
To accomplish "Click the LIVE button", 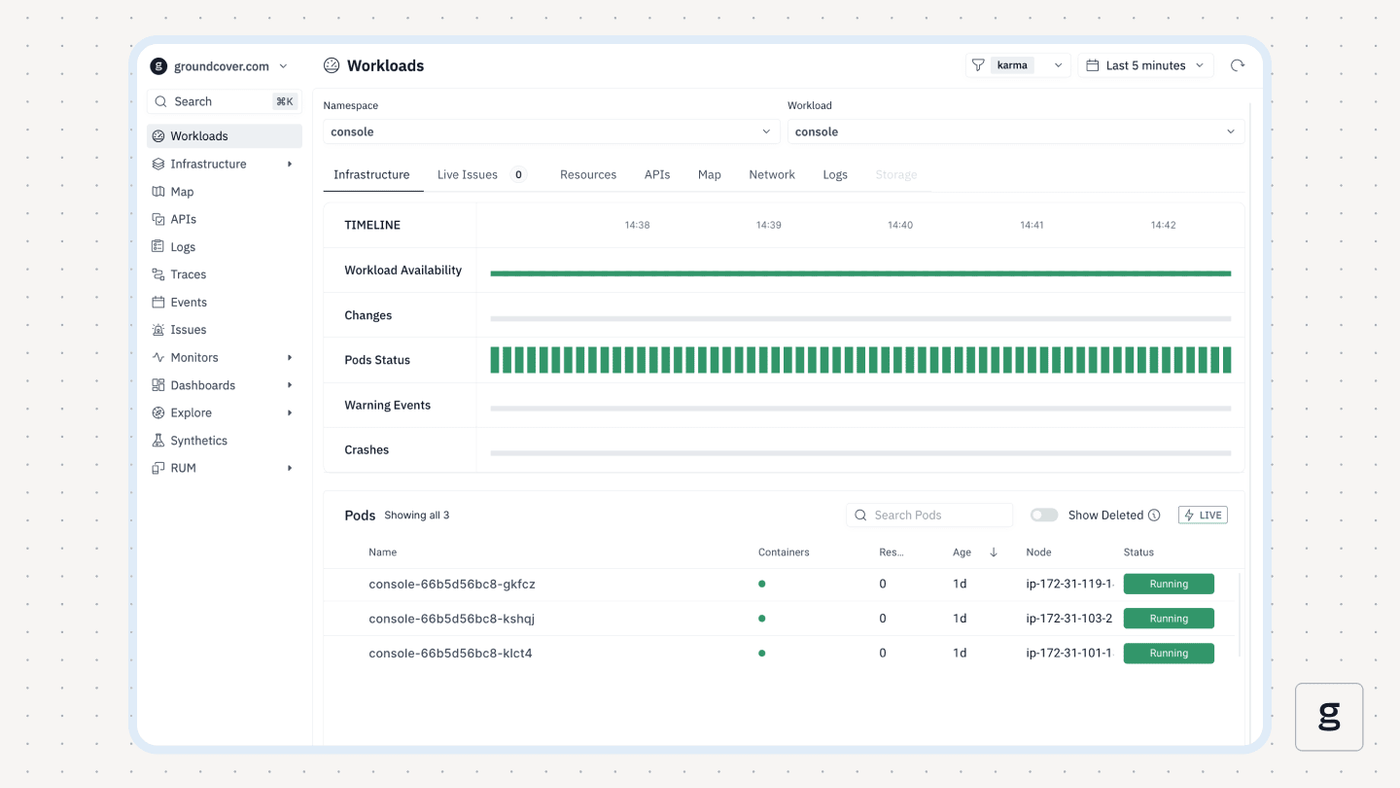I will point(1203,515).
